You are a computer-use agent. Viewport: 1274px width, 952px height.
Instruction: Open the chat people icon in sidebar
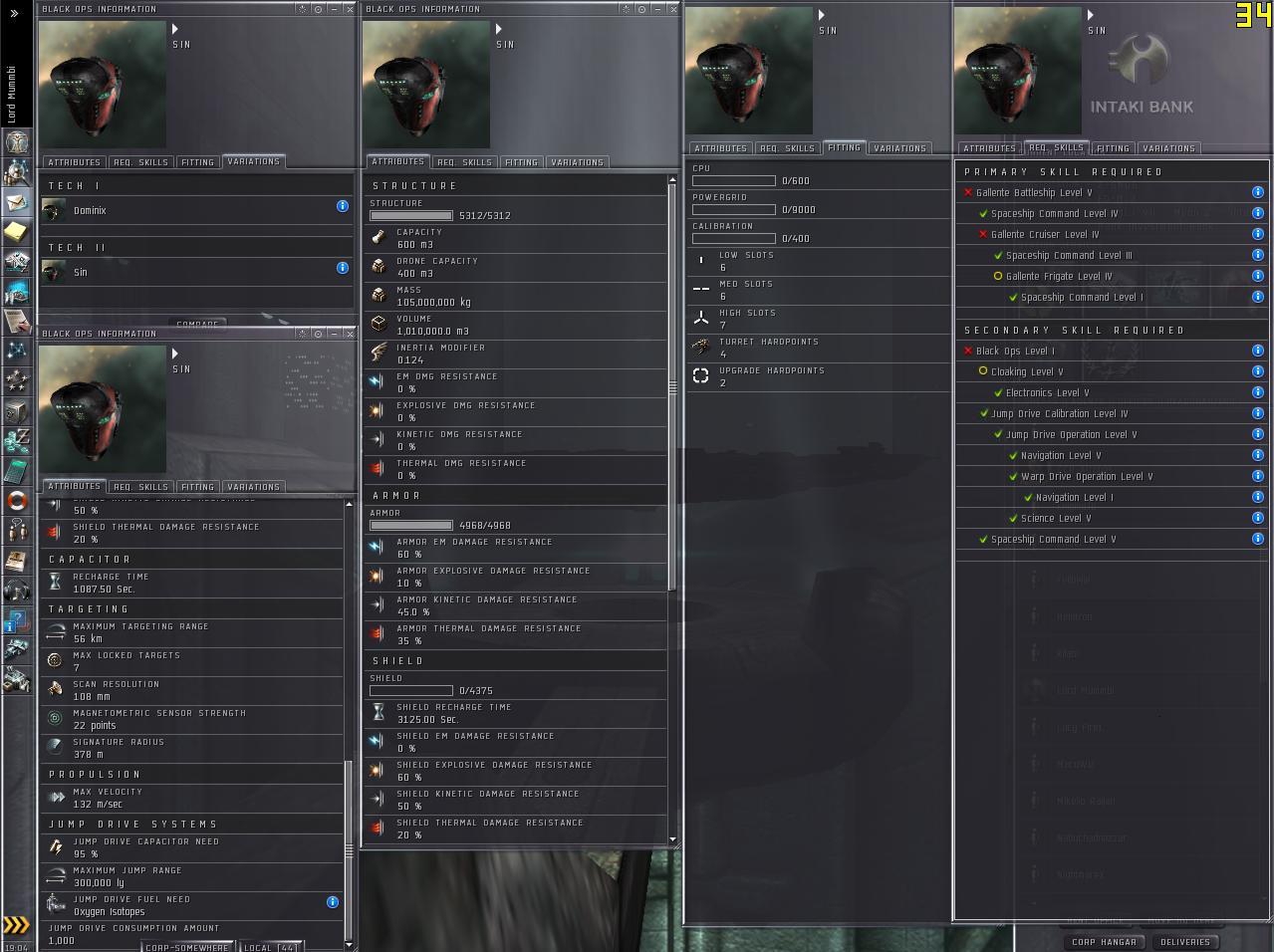coord(17,530)
